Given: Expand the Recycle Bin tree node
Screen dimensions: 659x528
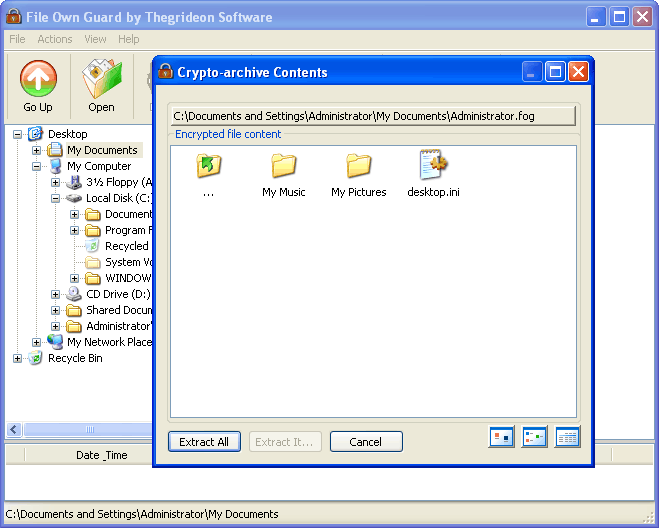Looking at the screenshot, I should (17, 358).
